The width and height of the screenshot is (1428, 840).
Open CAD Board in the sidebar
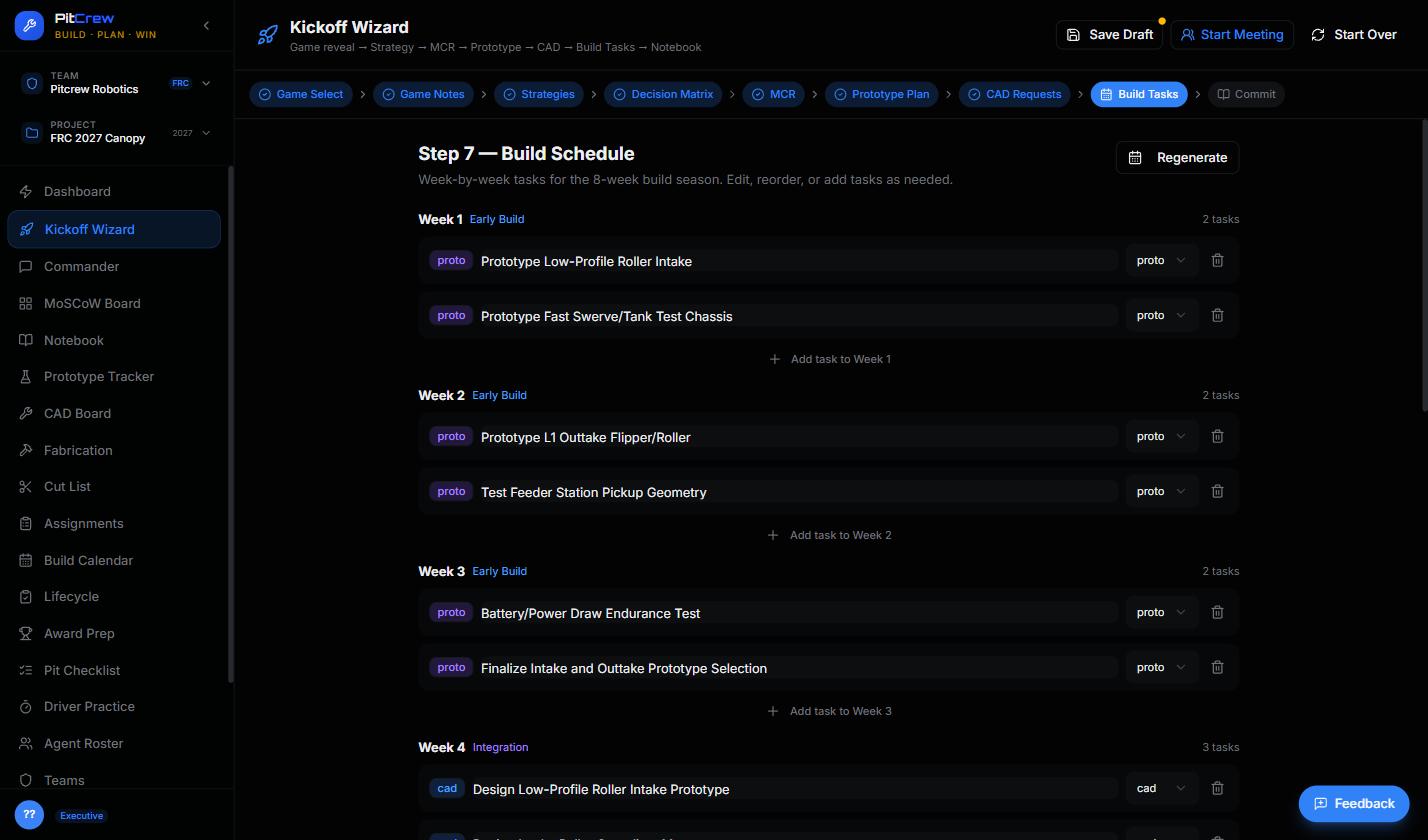point(114,413)
